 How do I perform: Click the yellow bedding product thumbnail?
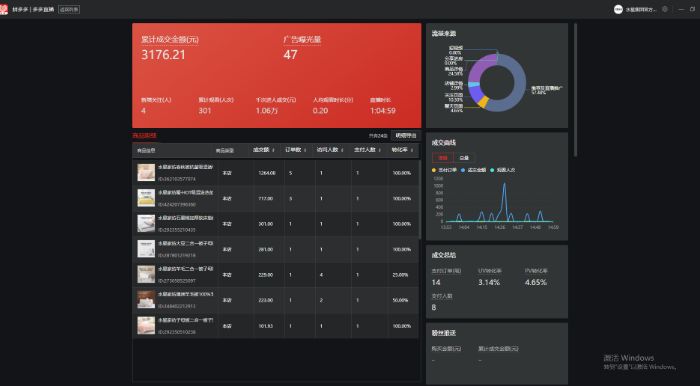pyautogui.click(x=146, y=198)
